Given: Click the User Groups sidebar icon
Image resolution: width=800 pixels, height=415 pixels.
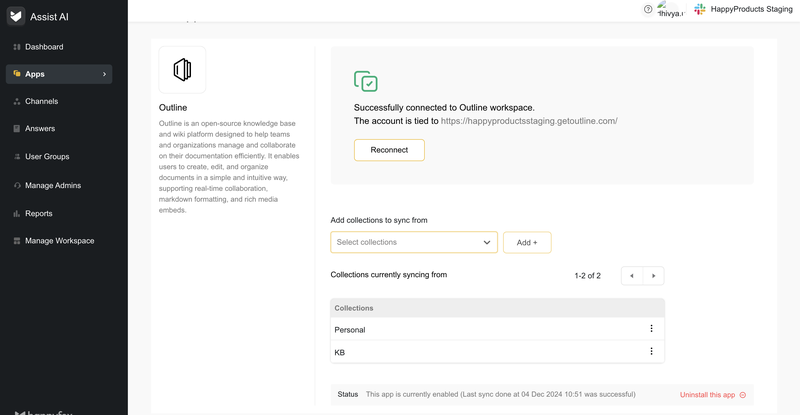Looking at the screenshot, I should (17, 157).
